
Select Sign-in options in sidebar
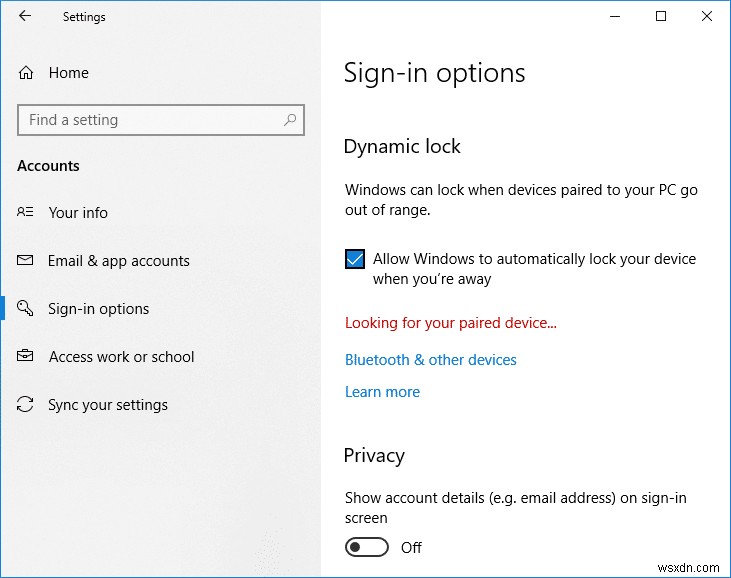pos(98,309)
